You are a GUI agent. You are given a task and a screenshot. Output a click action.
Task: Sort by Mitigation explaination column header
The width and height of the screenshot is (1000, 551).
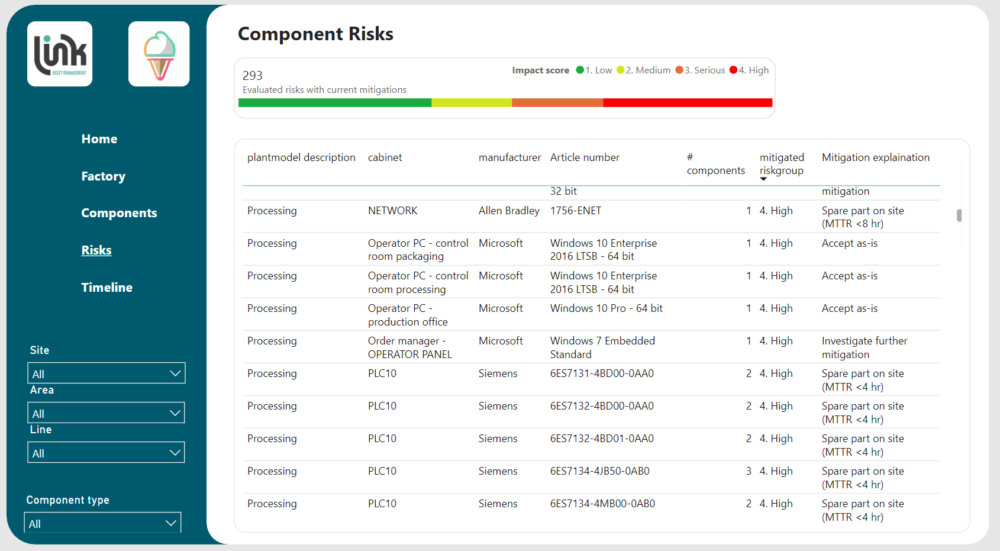[876, 158]
